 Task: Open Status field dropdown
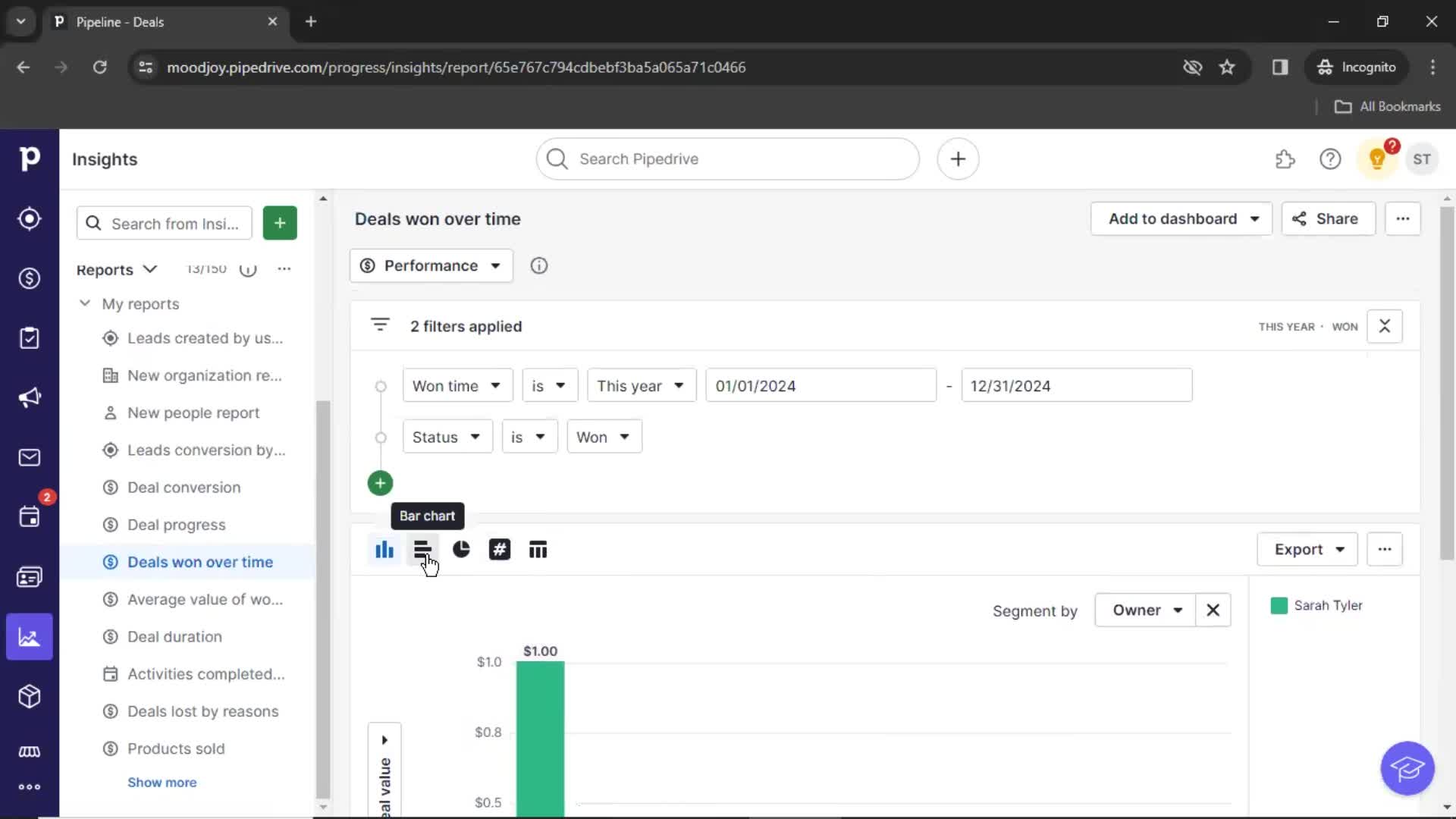point(447,438)
